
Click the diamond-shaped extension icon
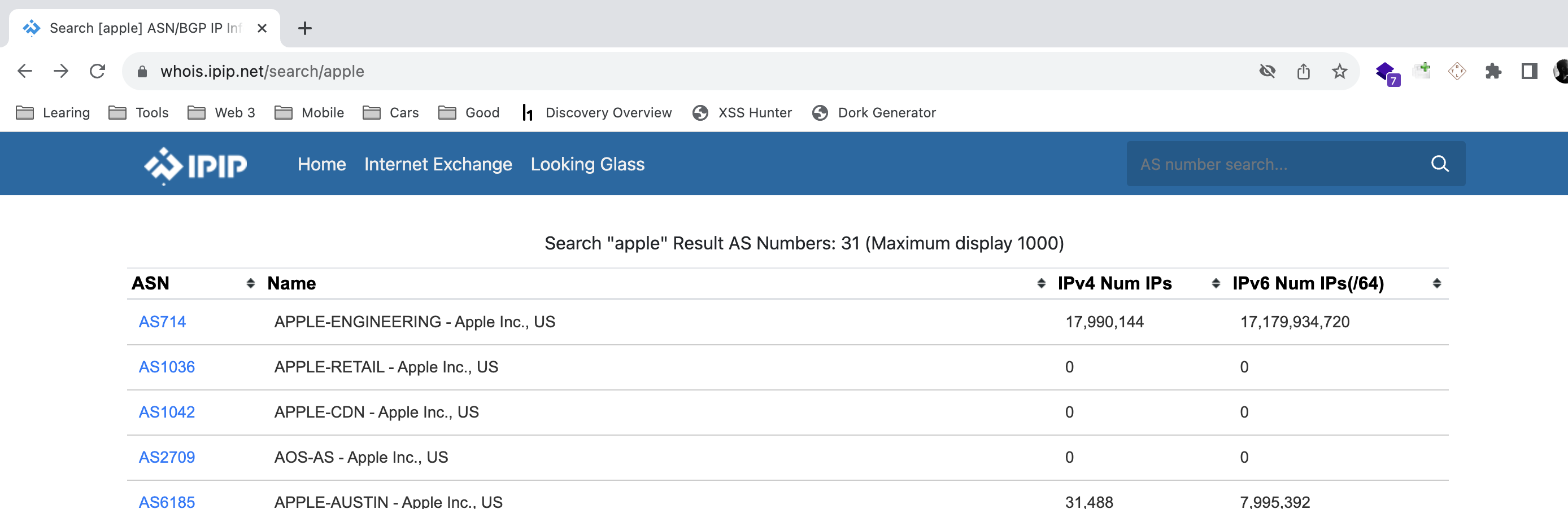[1457, 71]
